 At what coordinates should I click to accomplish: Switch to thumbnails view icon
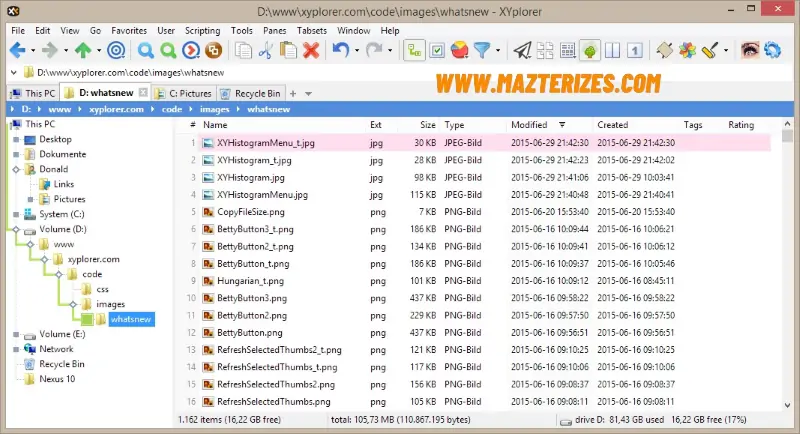coord(545,50)
